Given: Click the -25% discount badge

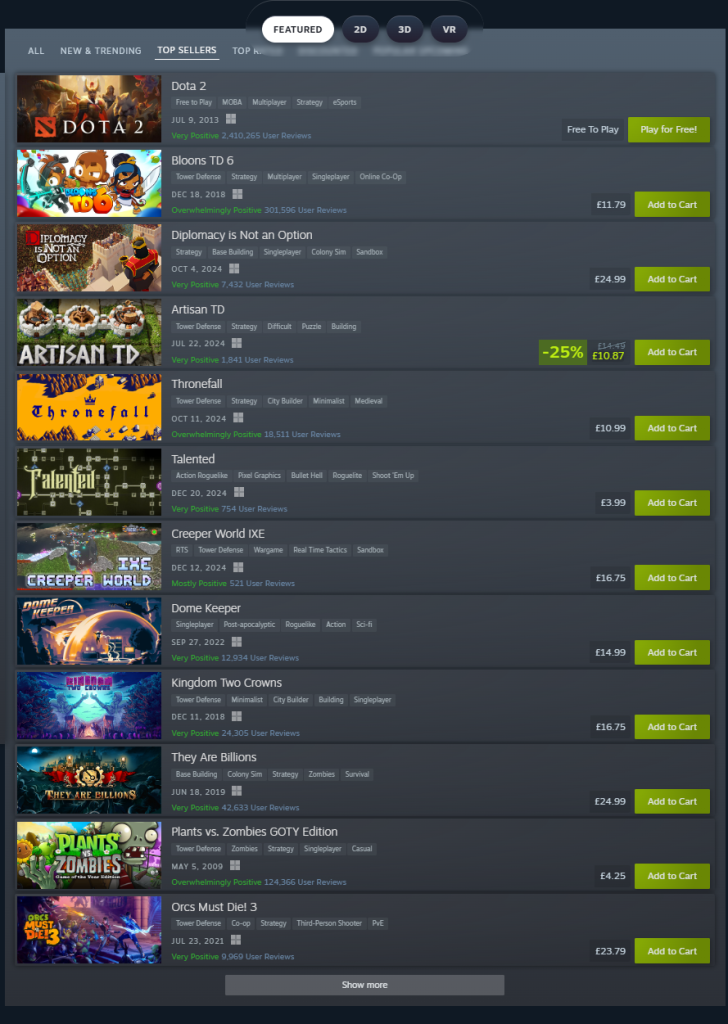Looking at the screenshot, I should [x=562, y=352].
